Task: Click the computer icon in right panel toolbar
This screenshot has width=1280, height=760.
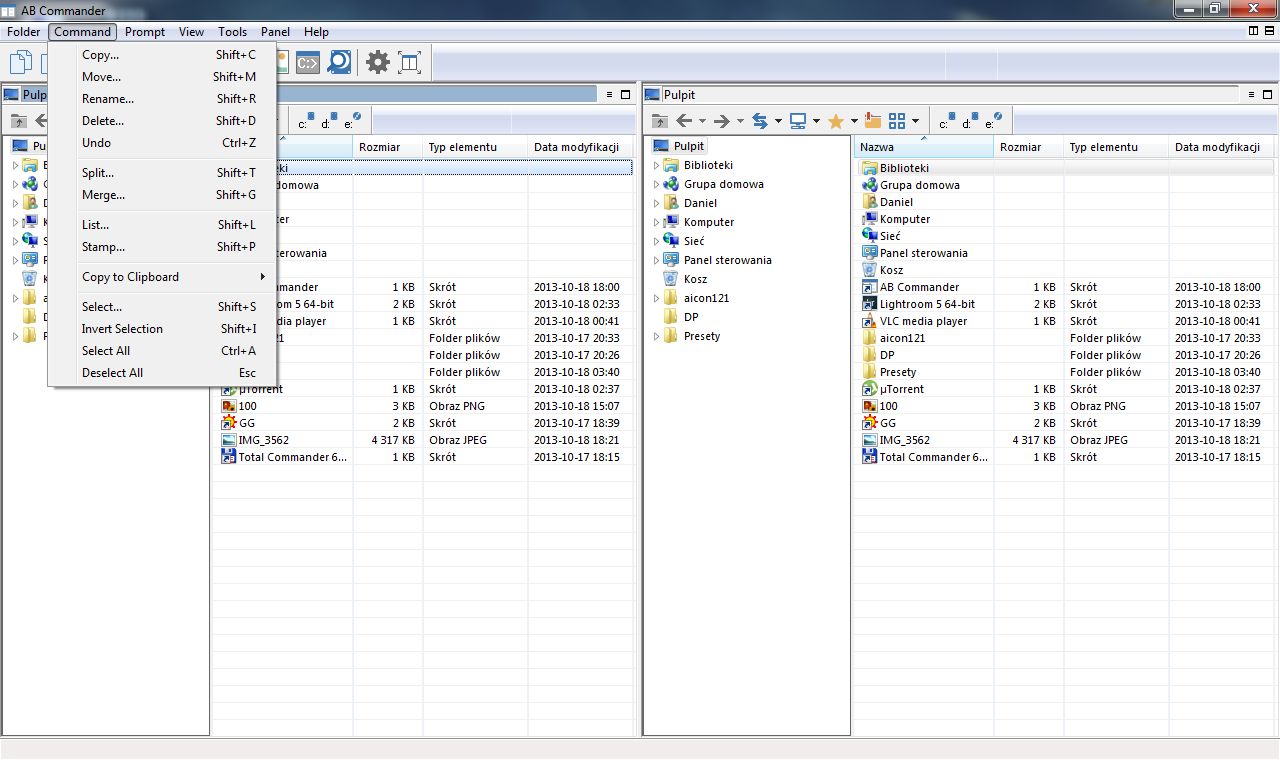Action: click(x=798, y=121)
